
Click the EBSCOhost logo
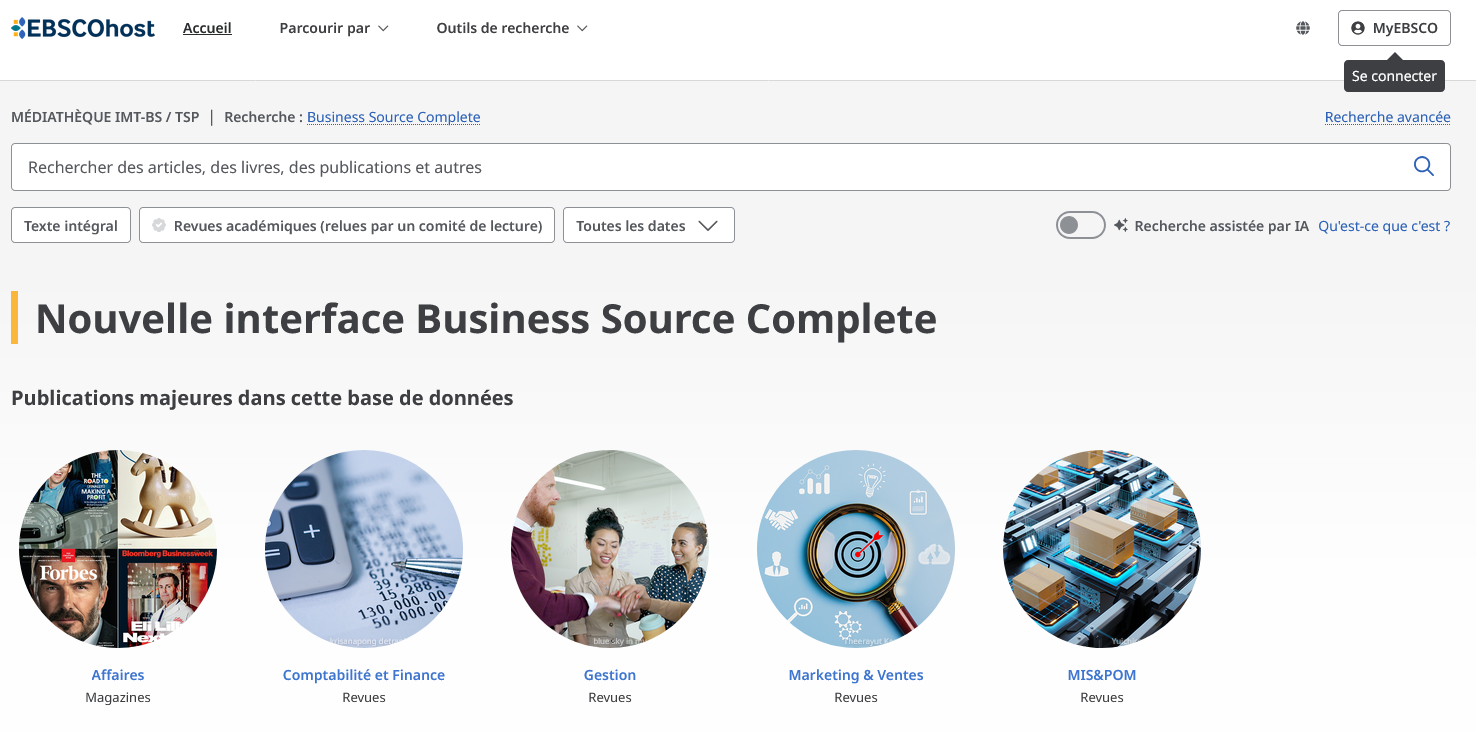coord(83,28)
